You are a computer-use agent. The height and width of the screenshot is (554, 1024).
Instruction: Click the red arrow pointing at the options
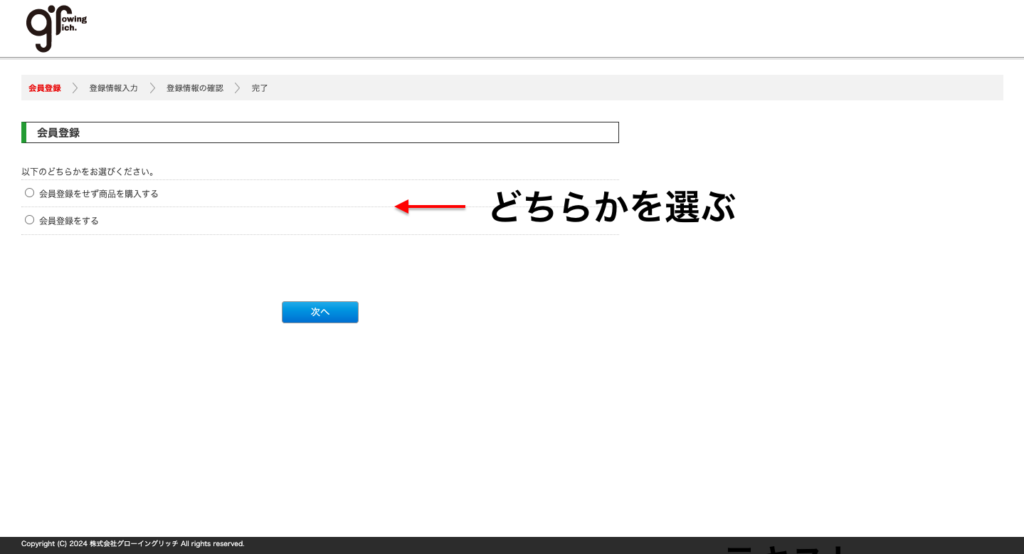click(x=430, y=207)
